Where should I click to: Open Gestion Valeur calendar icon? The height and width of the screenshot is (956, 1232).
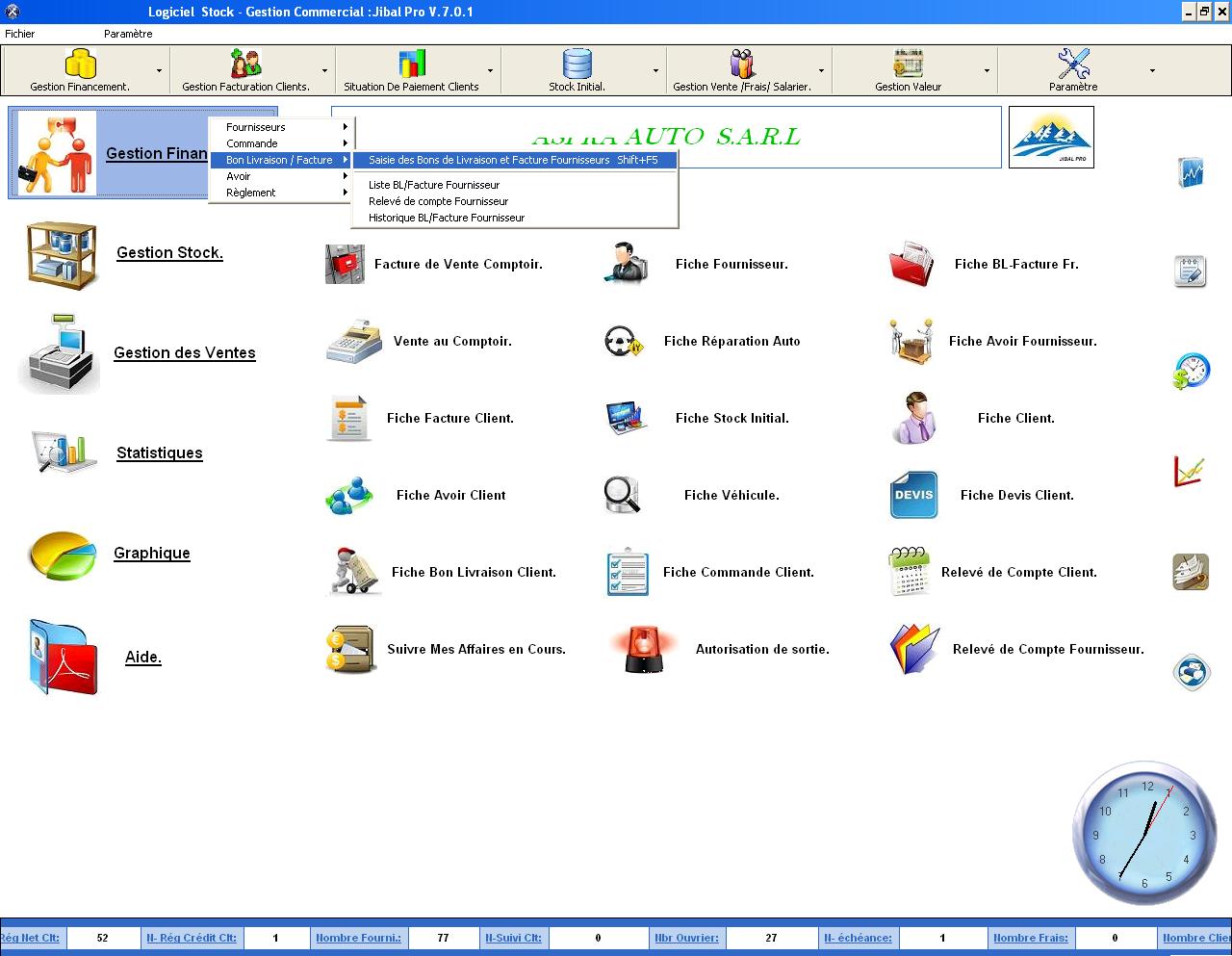(908, 64)
